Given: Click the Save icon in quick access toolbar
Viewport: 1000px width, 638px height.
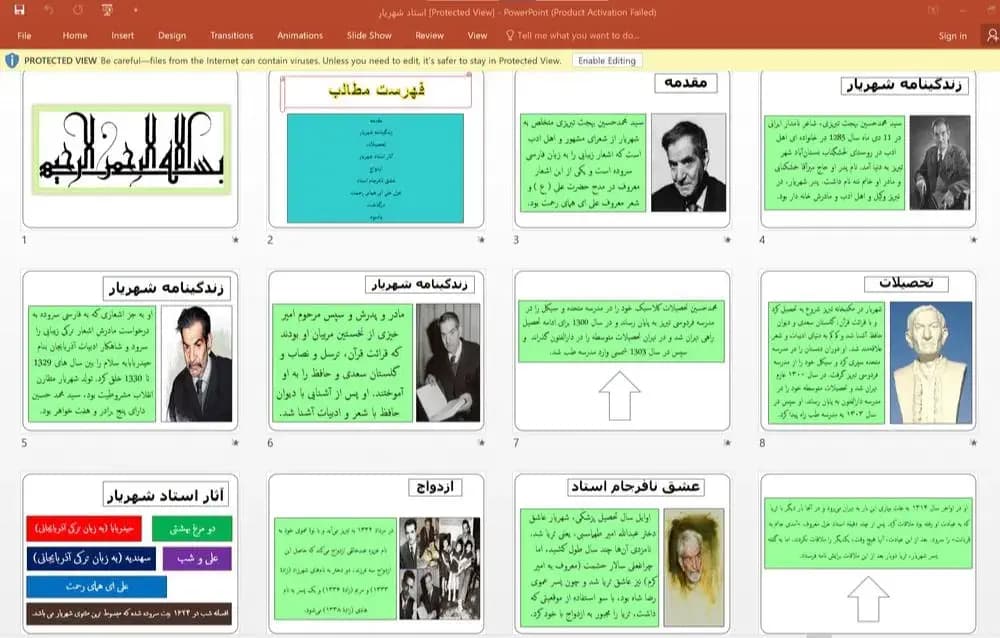Looking at the screenshot, I should pos(19,10).
